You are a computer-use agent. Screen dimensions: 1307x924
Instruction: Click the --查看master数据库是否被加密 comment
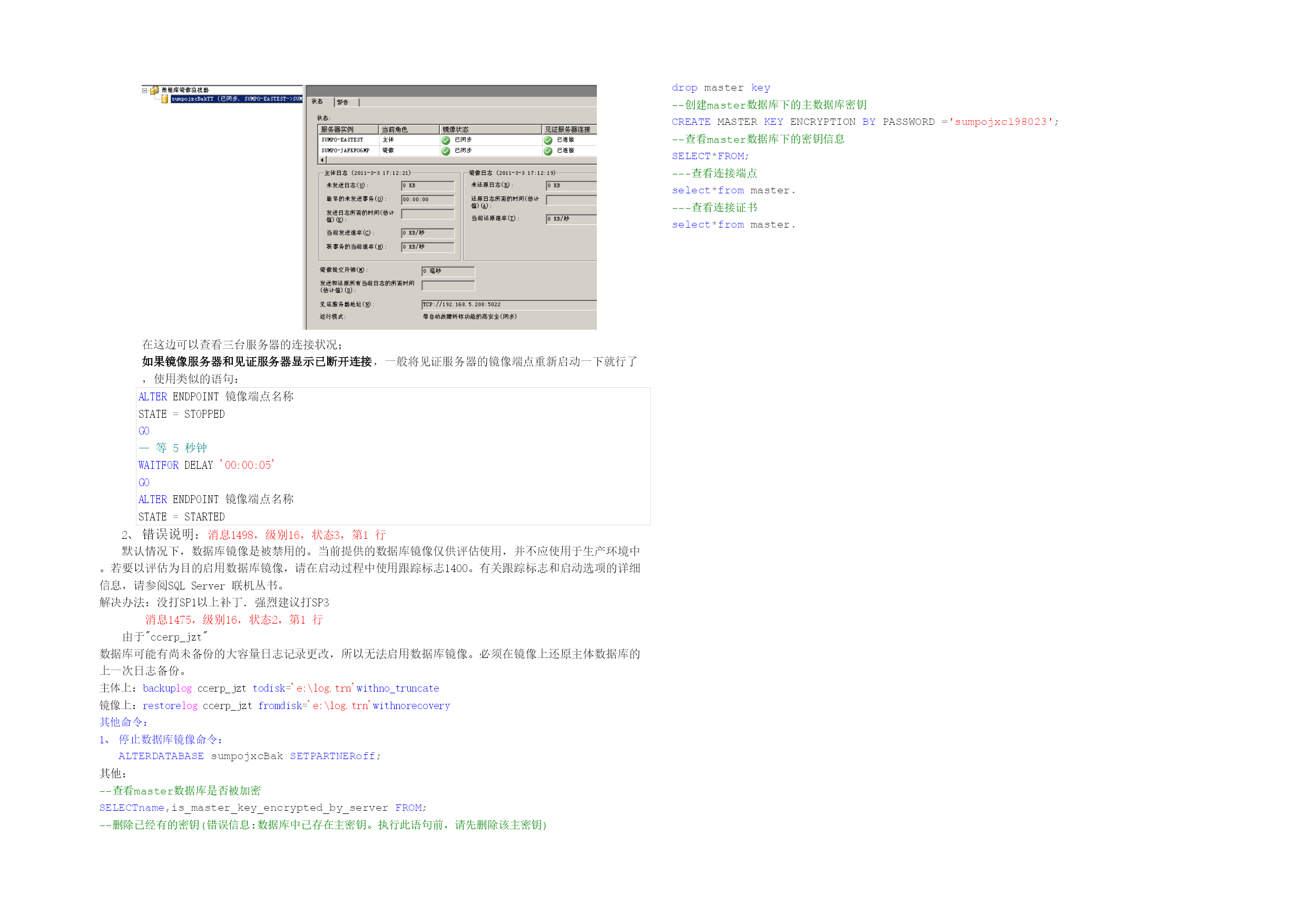[x=180, y=791]
